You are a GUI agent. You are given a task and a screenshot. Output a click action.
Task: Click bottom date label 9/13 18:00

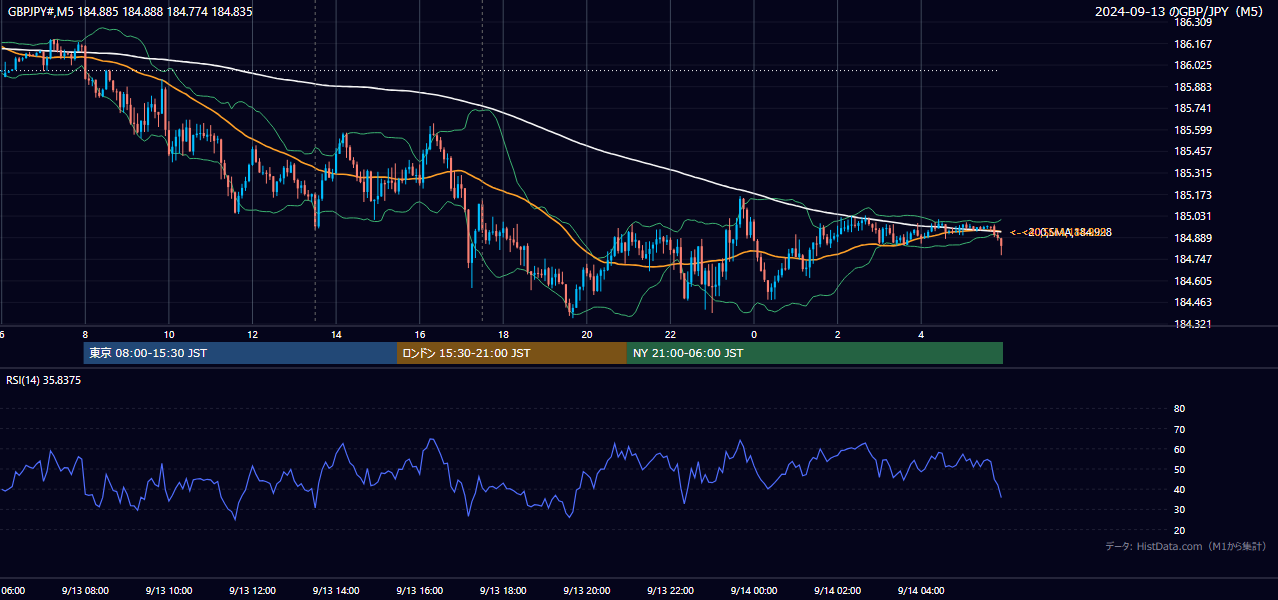coord(504,590)
